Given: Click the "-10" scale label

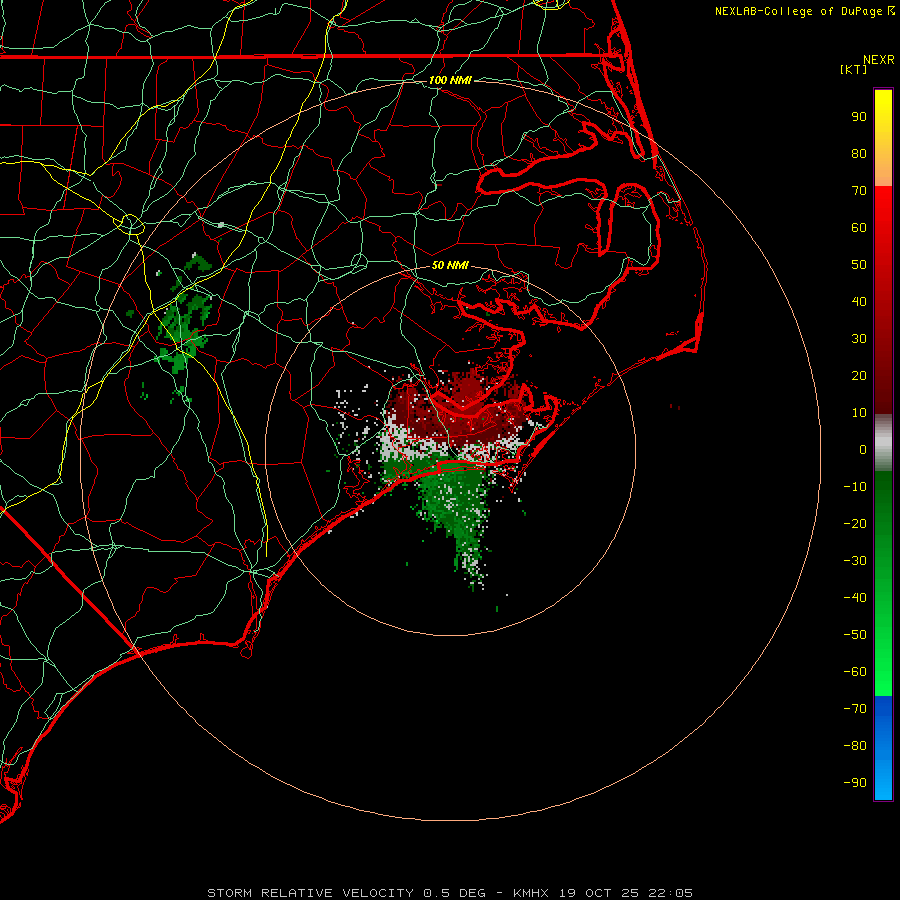Looking at the screenshot, I should [855, 487].
